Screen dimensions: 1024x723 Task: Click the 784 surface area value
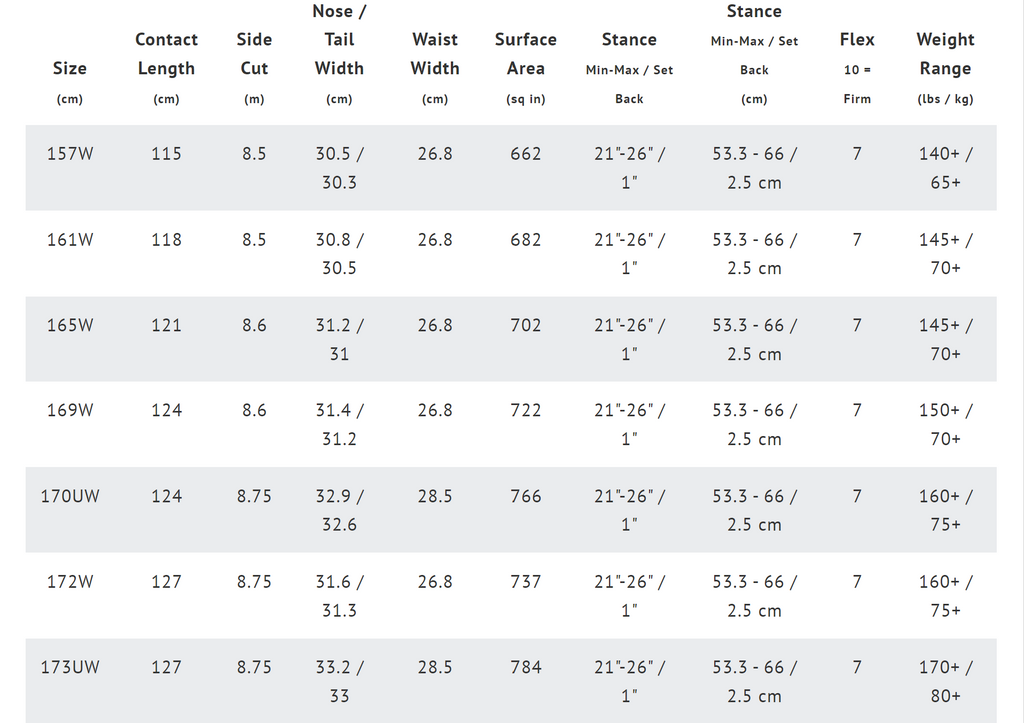point(526,667)
